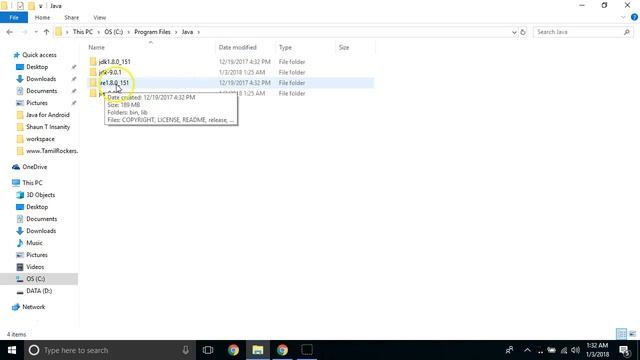Click the Java breadcrumb in address bar
The height and width of the screenshot is (360, 640).
[187, 32]
